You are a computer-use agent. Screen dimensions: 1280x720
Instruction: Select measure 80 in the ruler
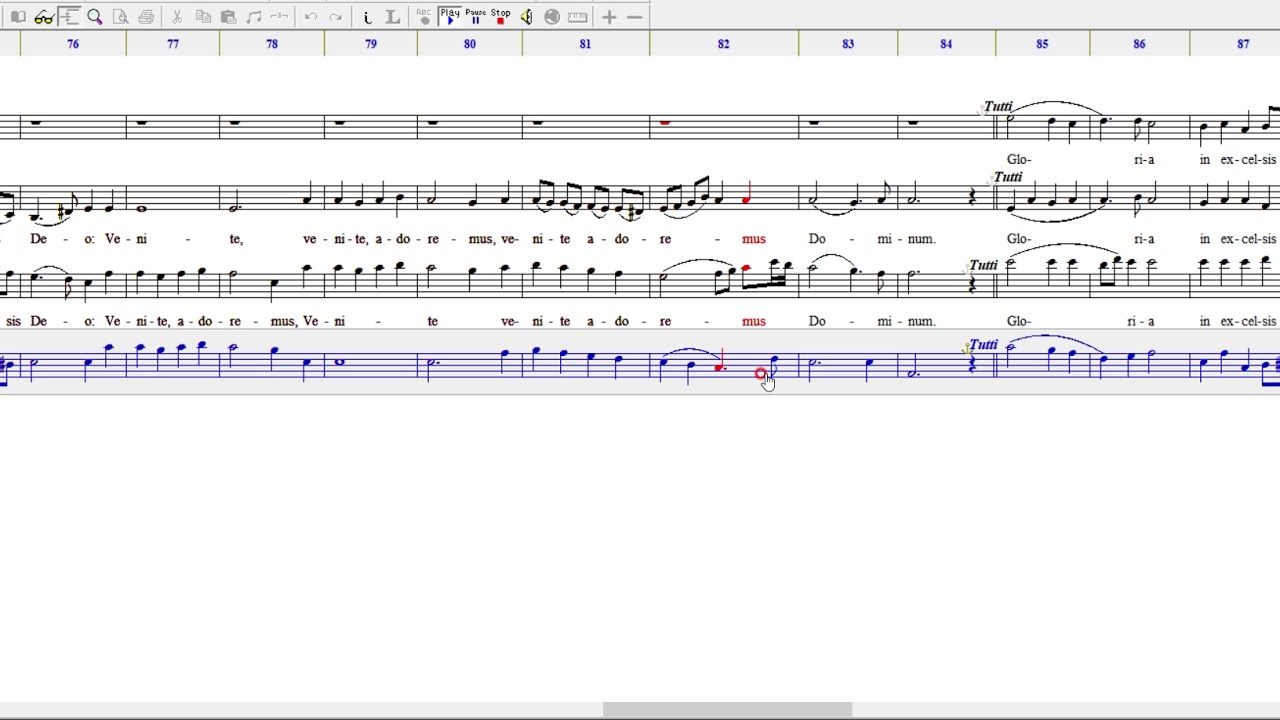tap(470, 44)
